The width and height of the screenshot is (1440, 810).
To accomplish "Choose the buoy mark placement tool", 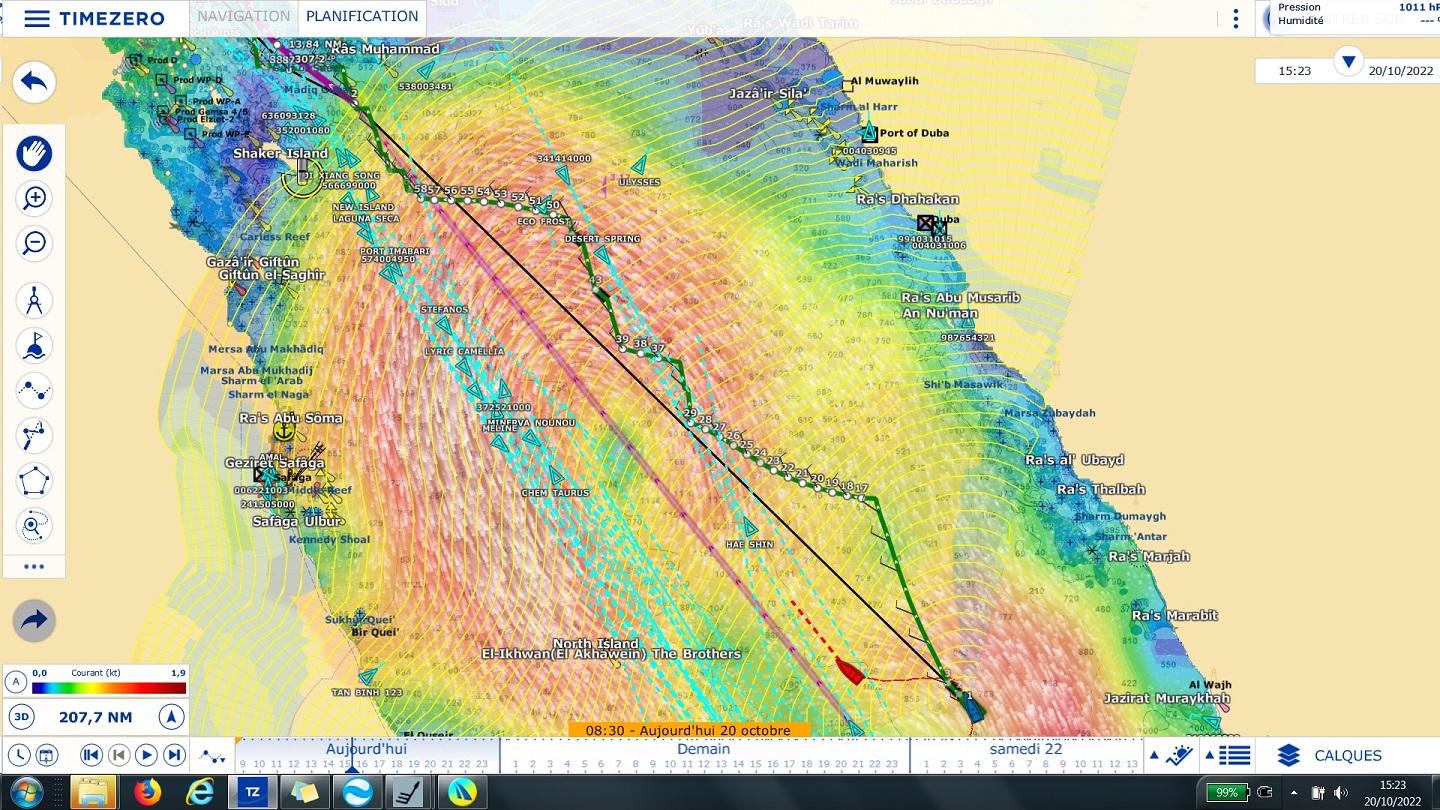I will point(34,346).
